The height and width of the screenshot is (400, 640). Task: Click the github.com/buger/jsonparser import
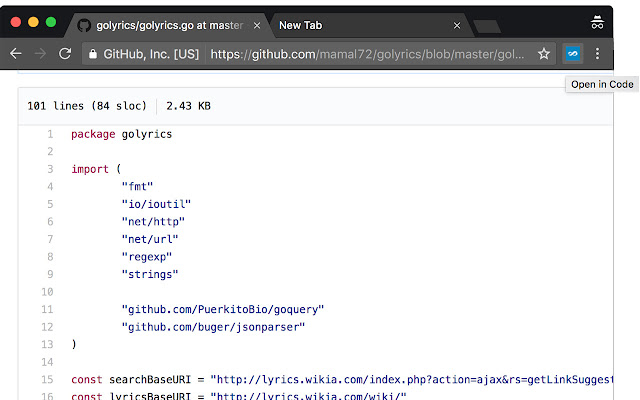[213, 327]
